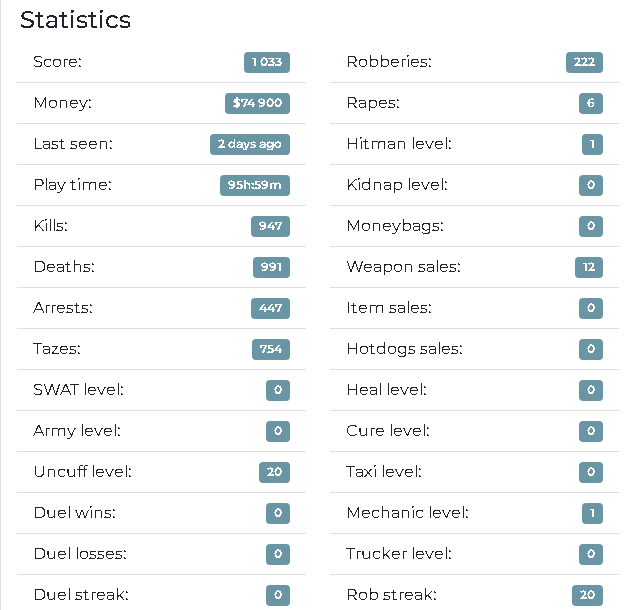Select the Play time badge 95h:59m
The width and height of the screenshot is (630, 610).
(255, 185)
